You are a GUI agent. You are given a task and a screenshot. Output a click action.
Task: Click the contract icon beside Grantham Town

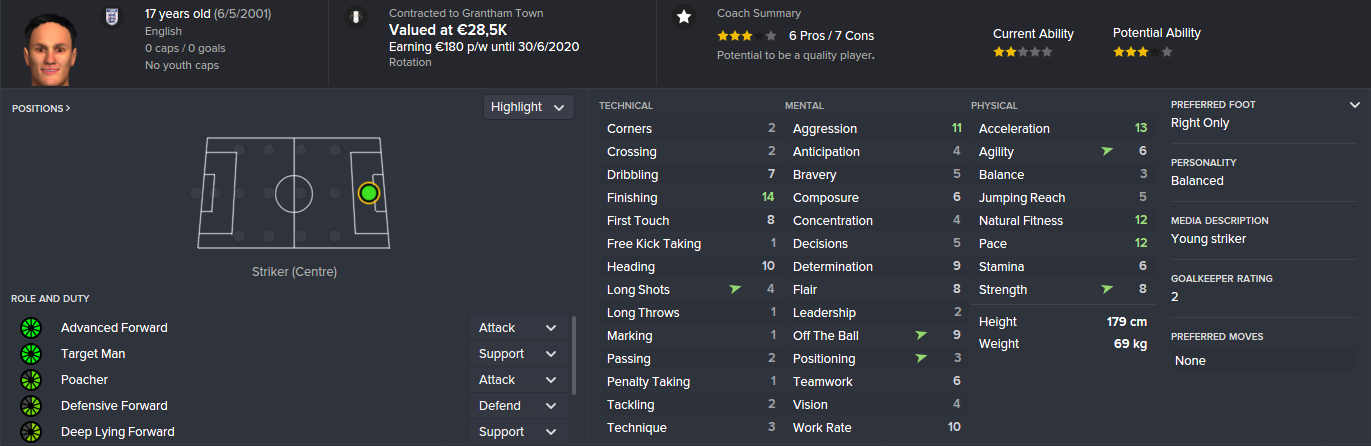pyautogui.click(x=354, y=18)
